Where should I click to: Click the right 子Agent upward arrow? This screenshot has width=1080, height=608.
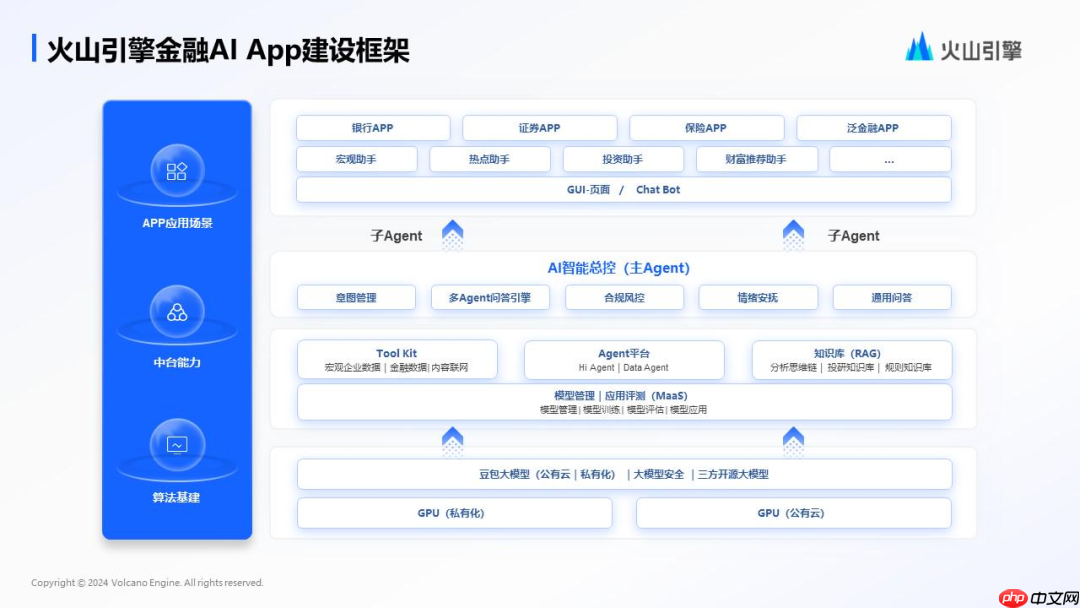point(793,235)
